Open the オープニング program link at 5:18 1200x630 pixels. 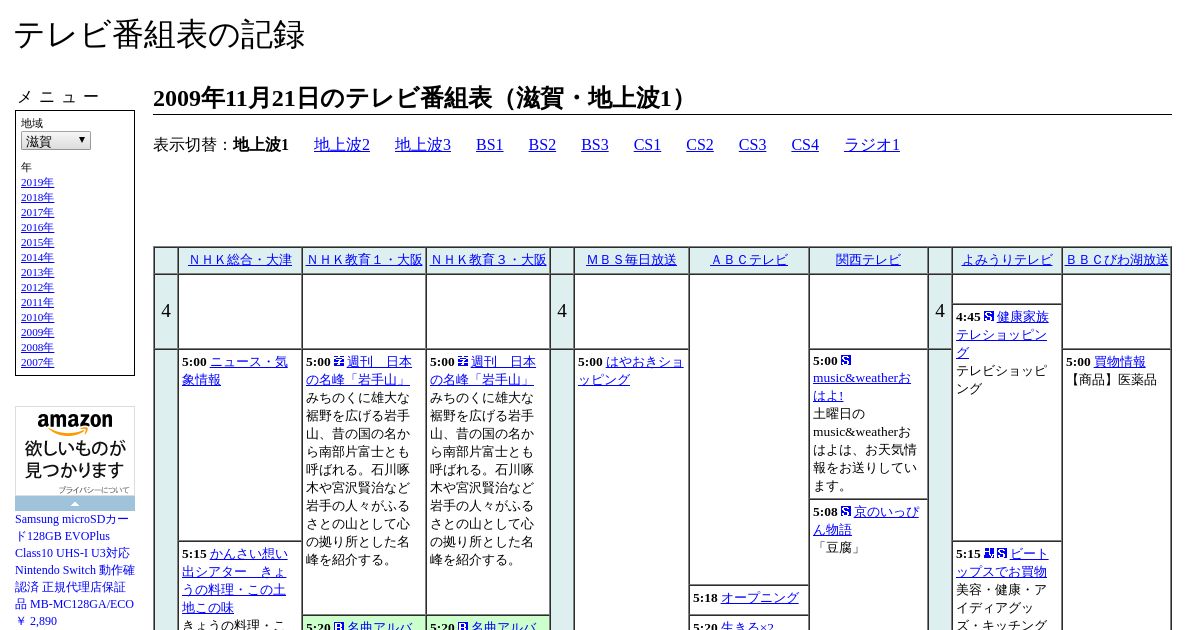pos(760,598)
